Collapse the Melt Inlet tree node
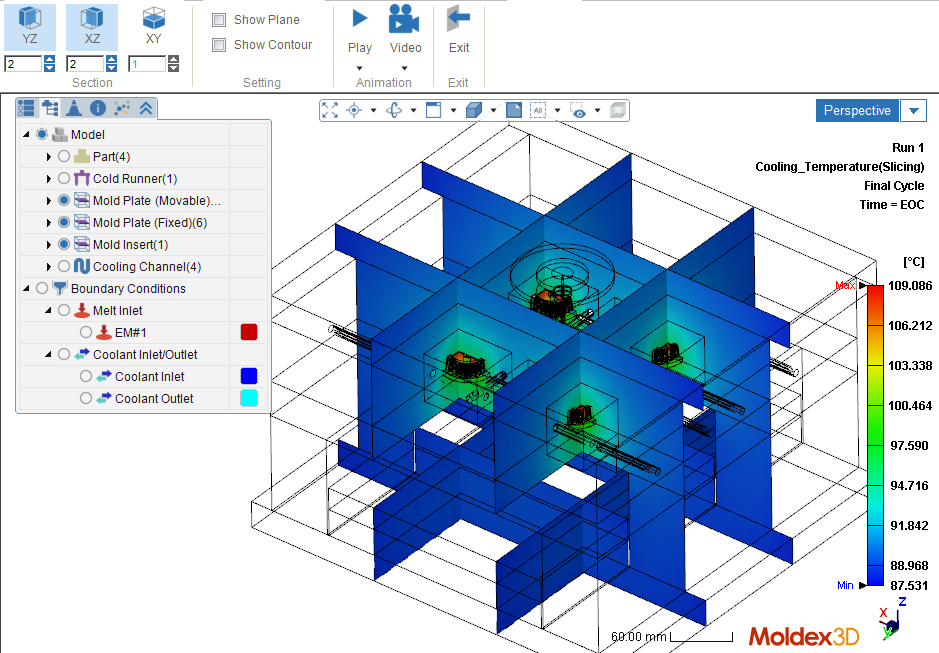 [x=49, y=310]
